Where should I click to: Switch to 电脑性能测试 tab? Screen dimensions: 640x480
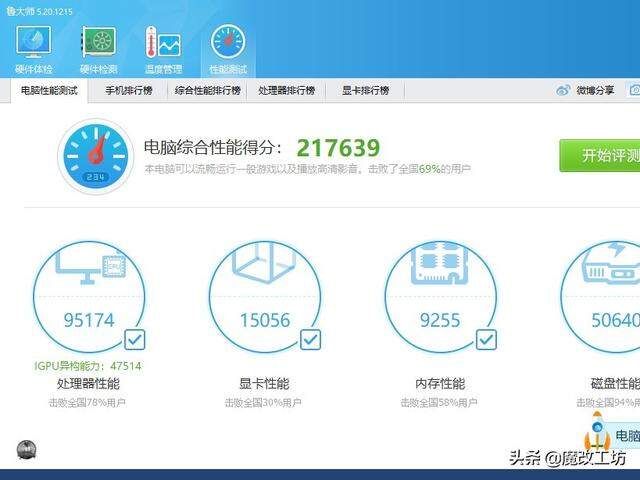[49, 90]
